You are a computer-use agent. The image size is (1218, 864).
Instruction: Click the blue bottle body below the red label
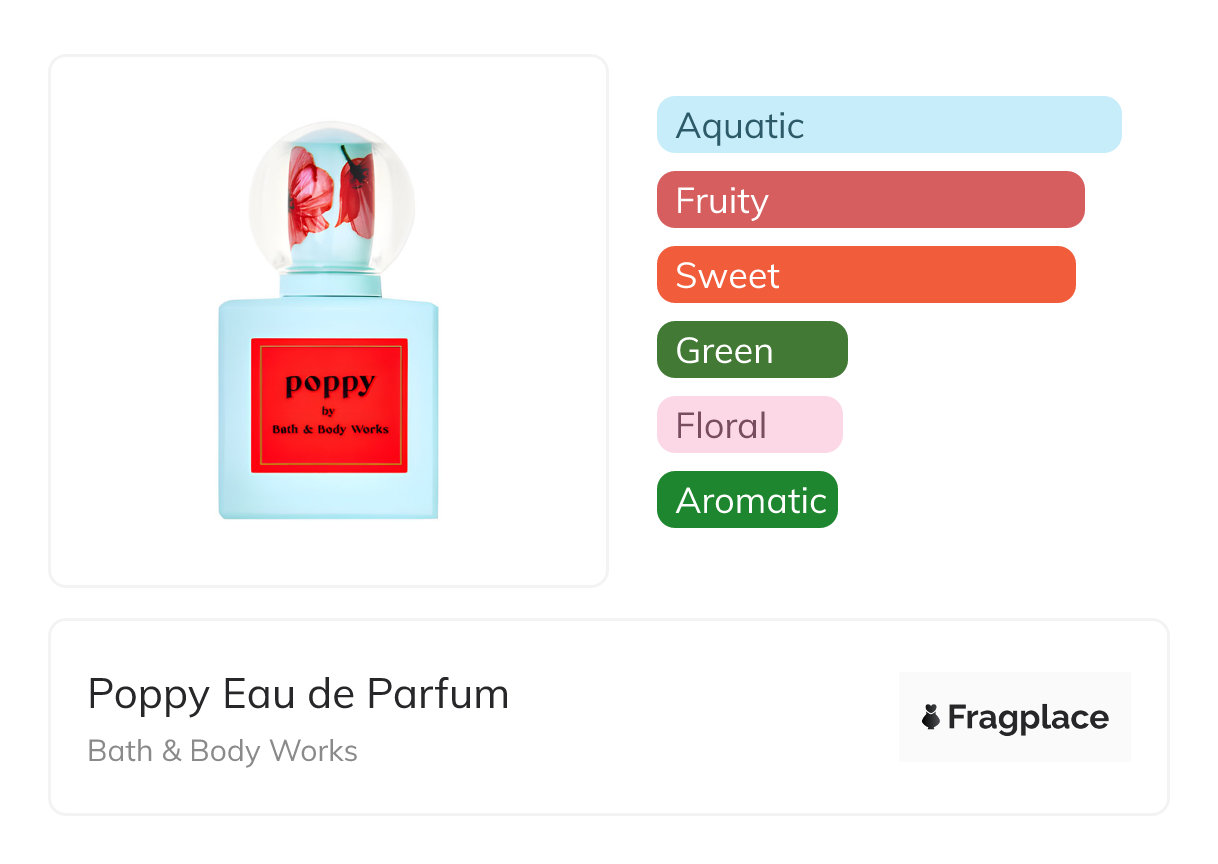coord(329,496)
